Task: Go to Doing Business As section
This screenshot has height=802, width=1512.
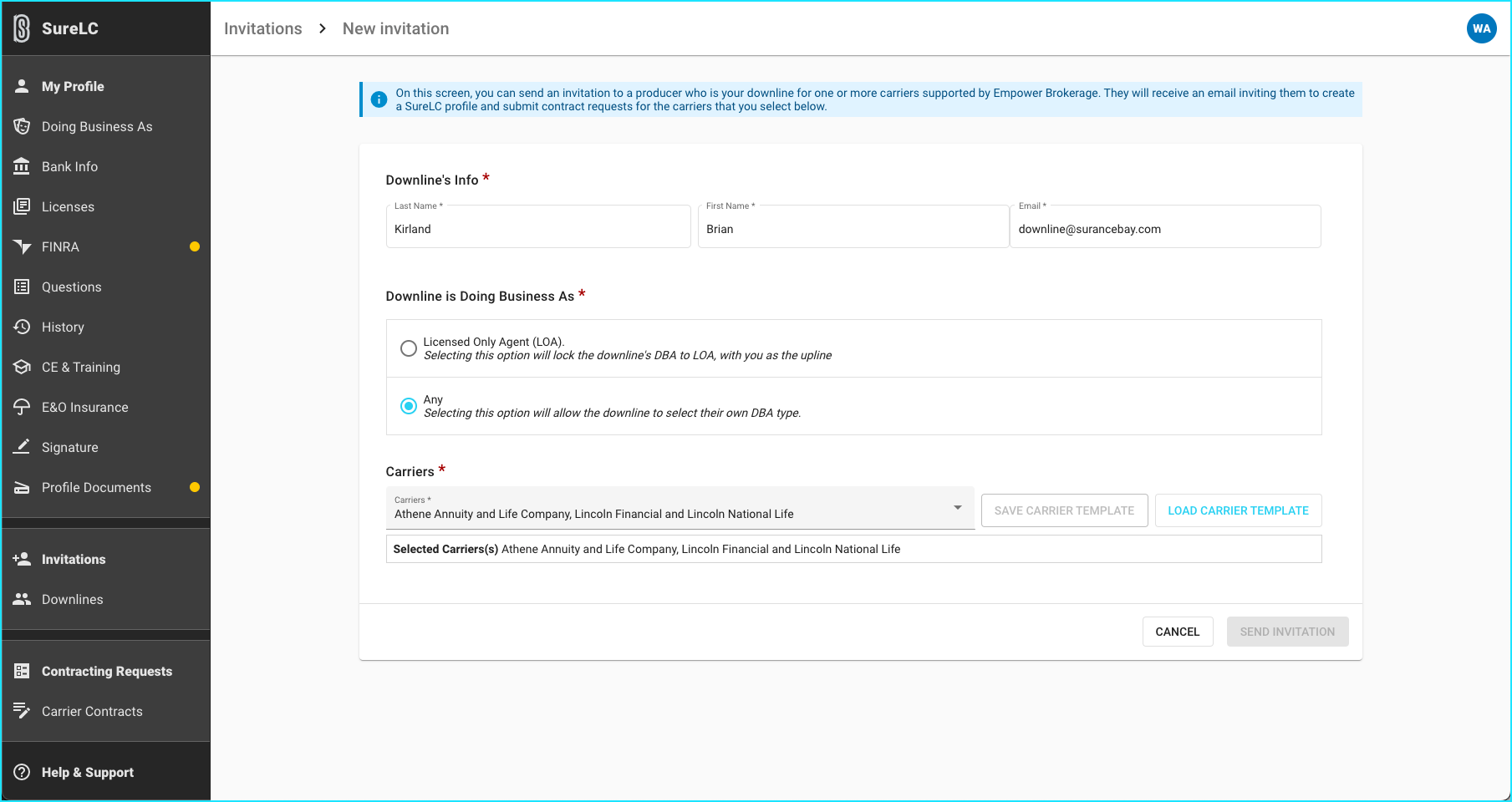Action: coord(106,126)
